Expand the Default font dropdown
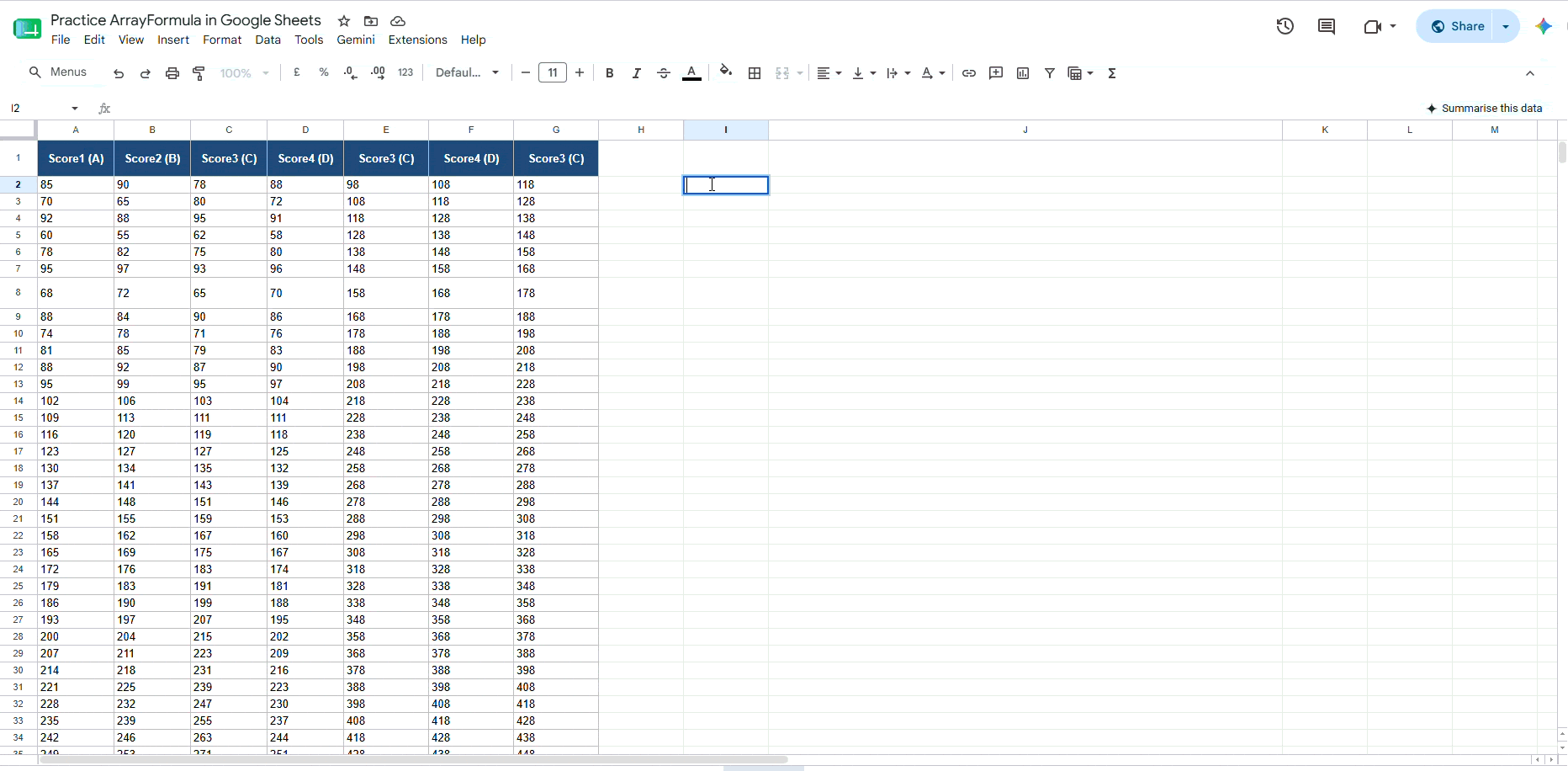The height and width of the screenshot is (771, 1568). [468, 73]
